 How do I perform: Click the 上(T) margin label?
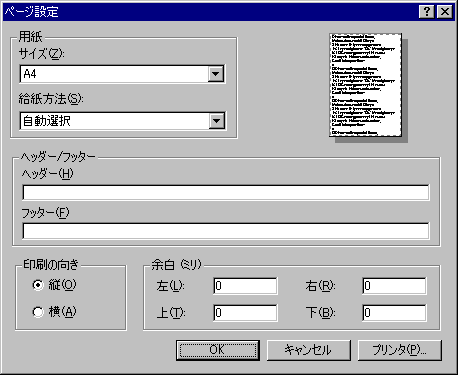click(x=171, y=312)
